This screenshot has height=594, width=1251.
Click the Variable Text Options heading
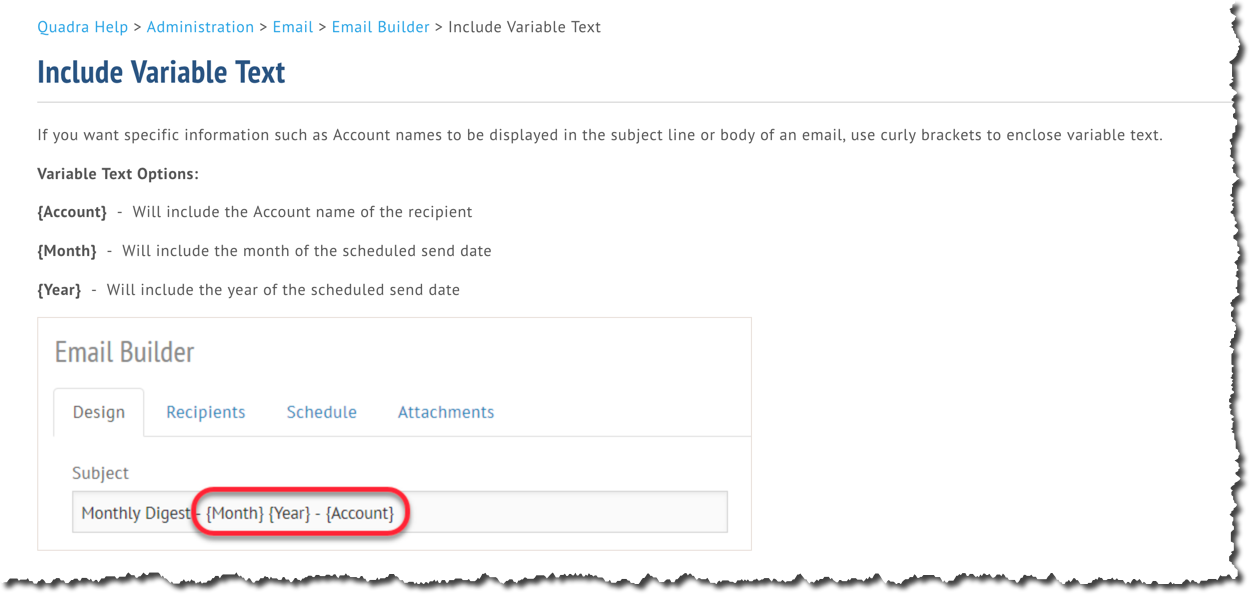[x=117, y=173]
